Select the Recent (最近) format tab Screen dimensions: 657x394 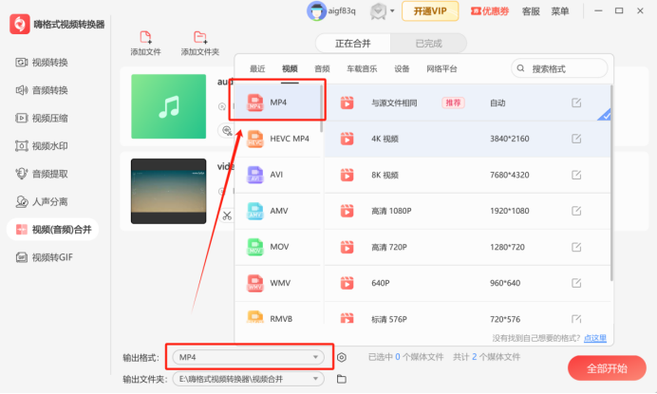(x=257, y=69)
